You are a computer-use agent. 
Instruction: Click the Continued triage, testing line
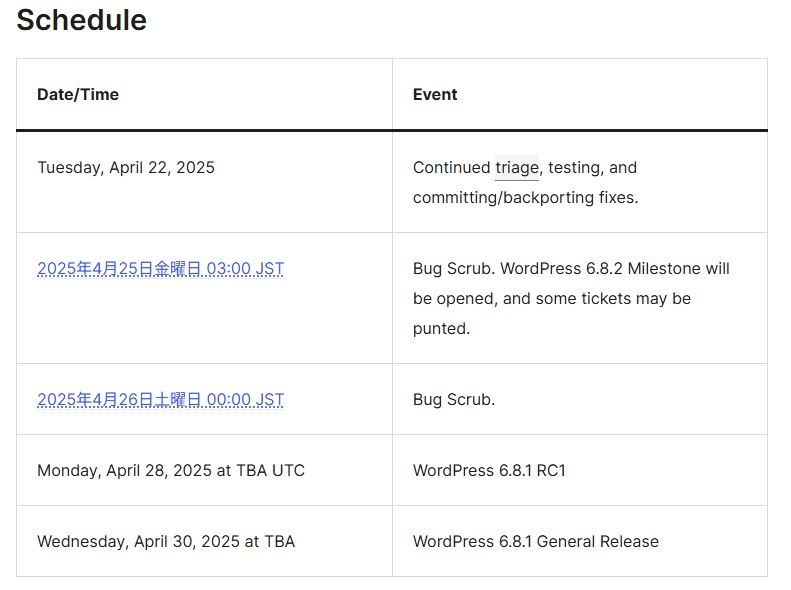[525, 167]
